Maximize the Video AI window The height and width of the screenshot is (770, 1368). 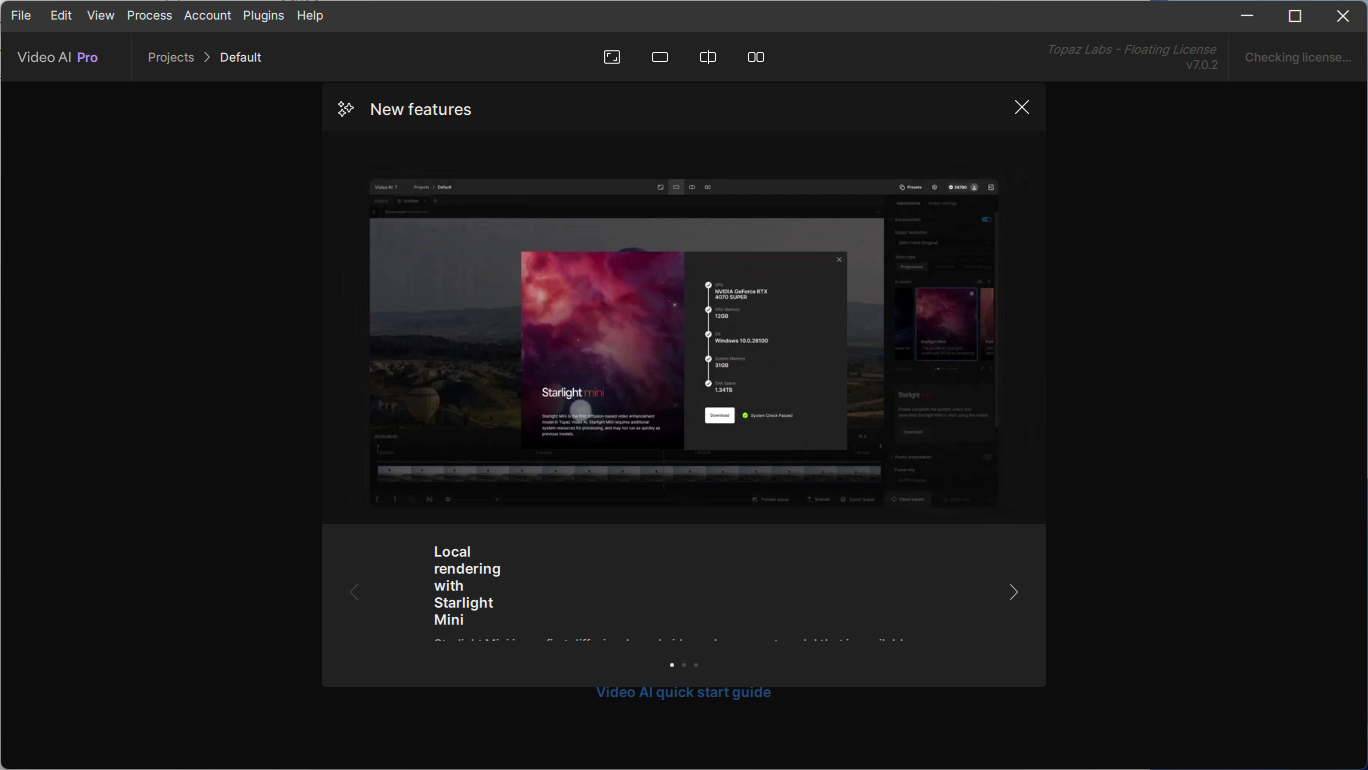tap(1295, 15)
